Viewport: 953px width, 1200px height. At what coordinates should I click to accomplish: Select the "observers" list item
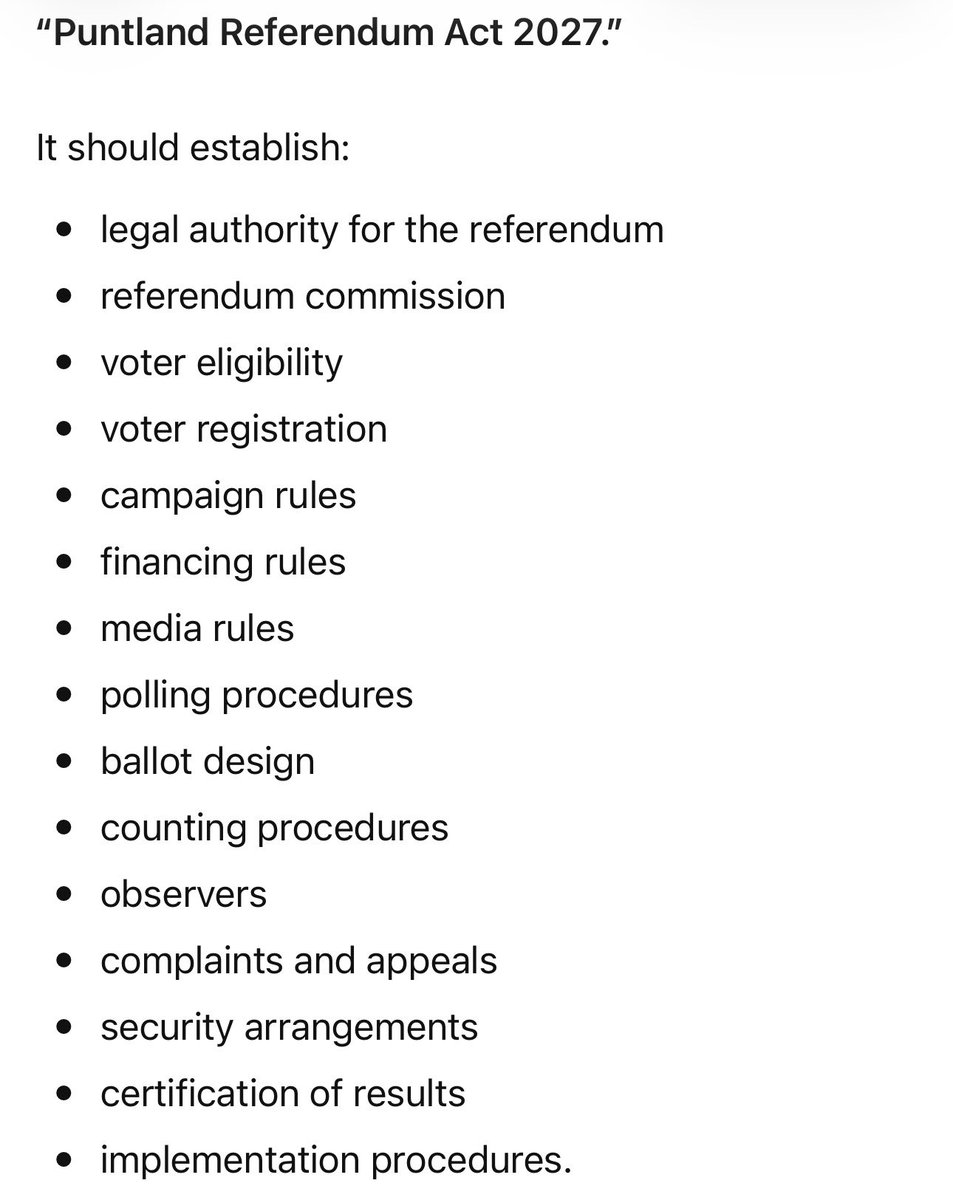click(183, 894)
